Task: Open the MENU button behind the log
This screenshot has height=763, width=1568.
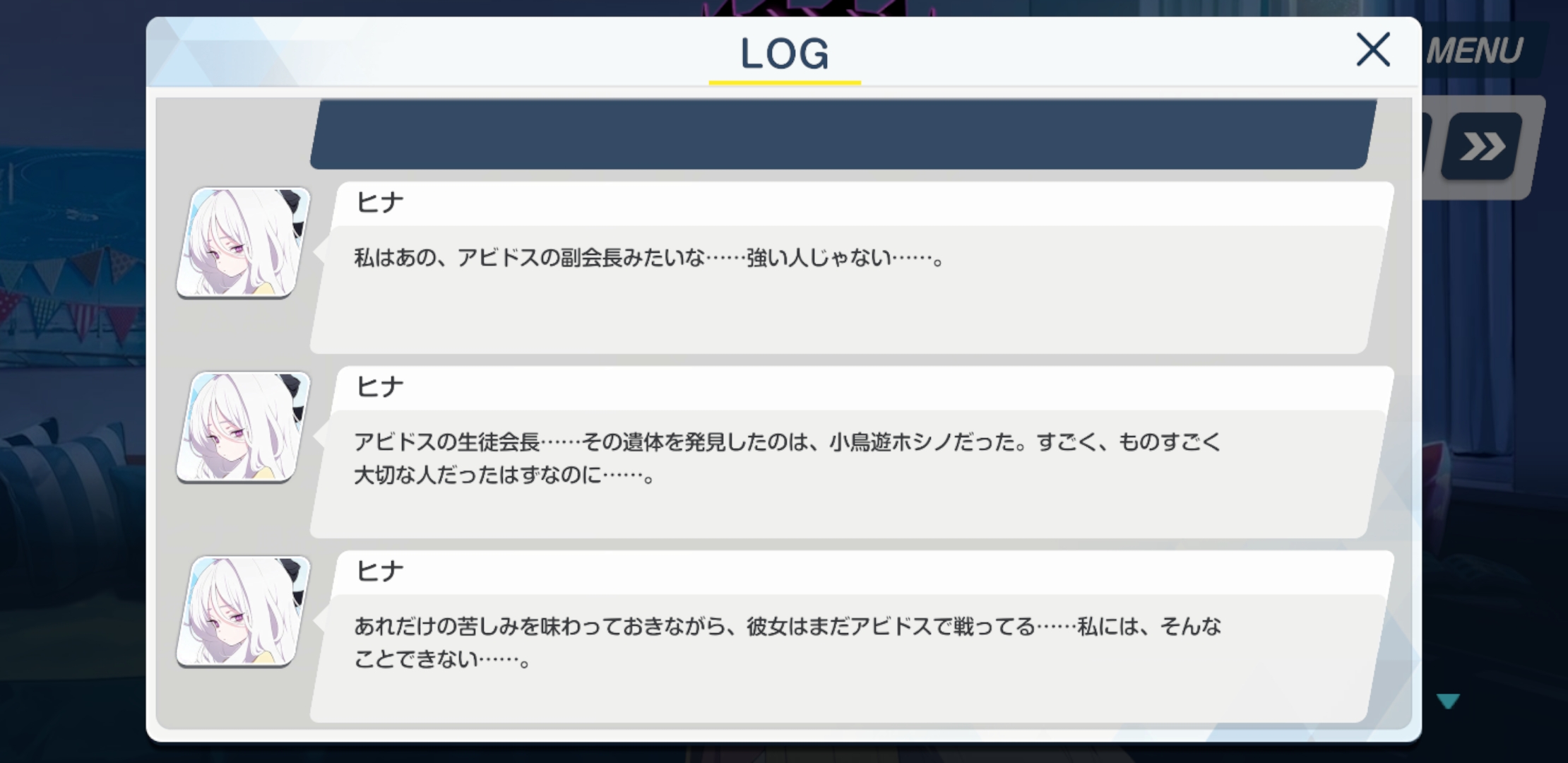Action: (1475, 51)
